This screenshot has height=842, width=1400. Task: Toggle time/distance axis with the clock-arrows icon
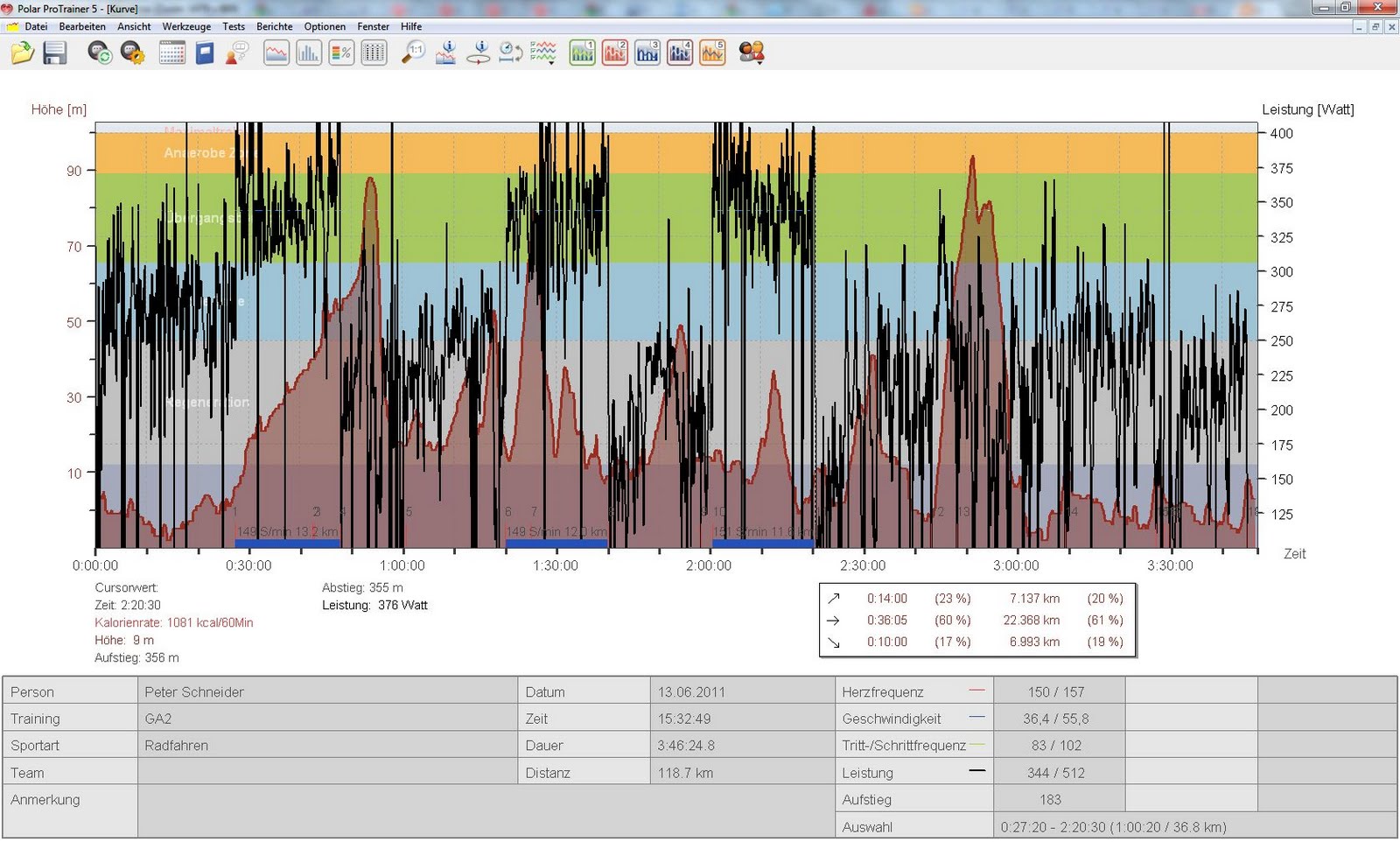tap(511, 53)
